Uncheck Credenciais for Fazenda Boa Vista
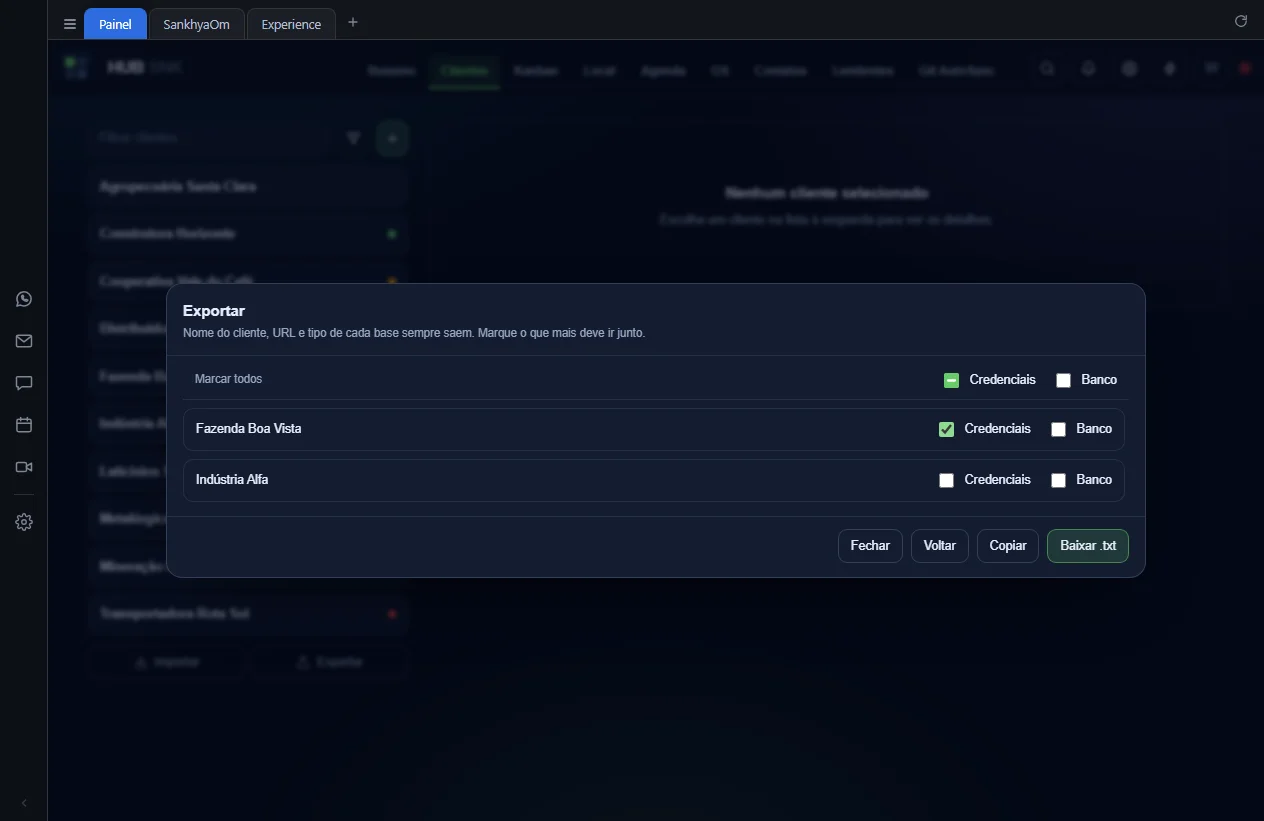The width and height of the screenshot is (1264, 821). pos(946,429)
